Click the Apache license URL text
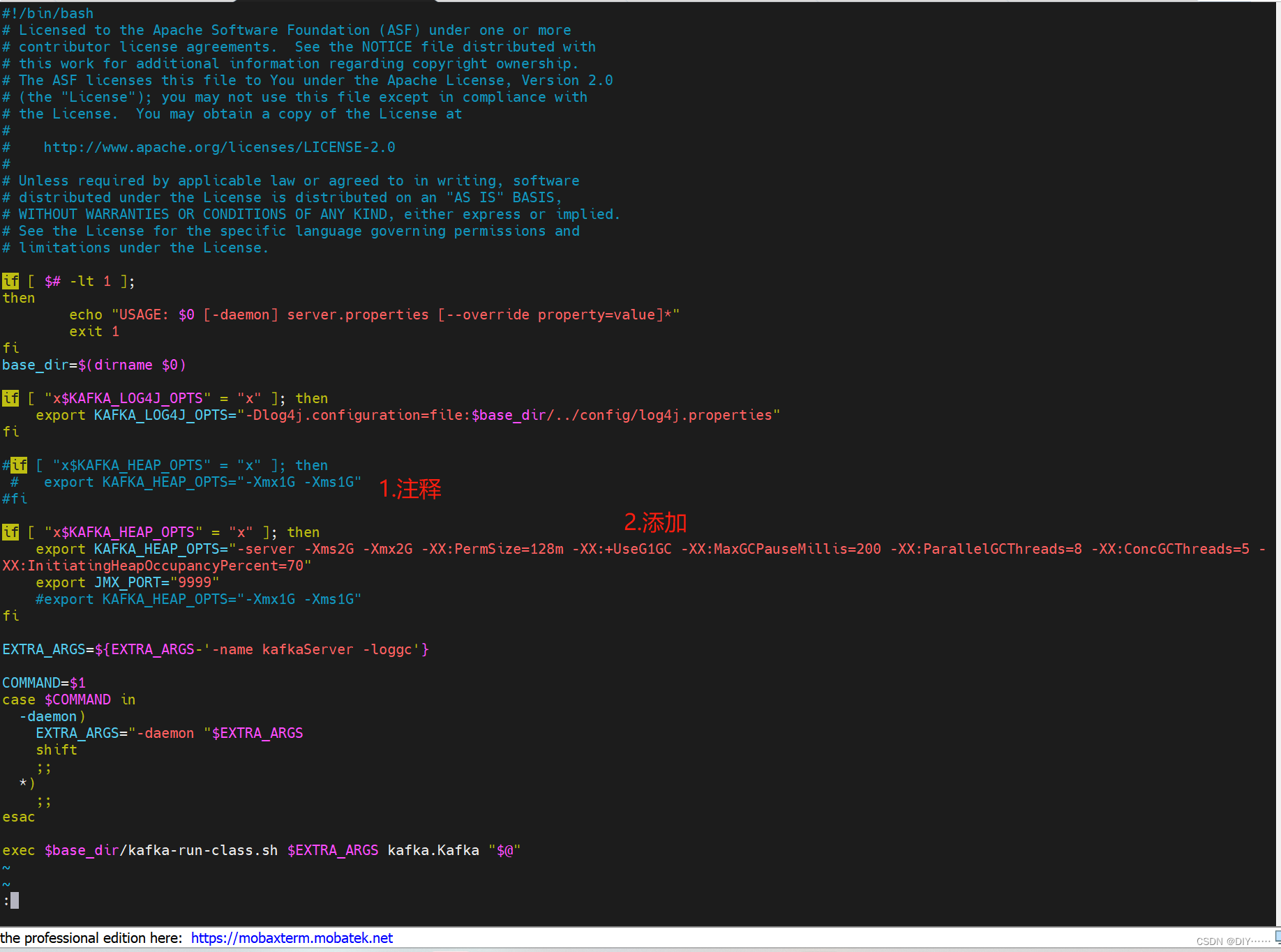Viewport: 1281px width, 952px height. 219,147
